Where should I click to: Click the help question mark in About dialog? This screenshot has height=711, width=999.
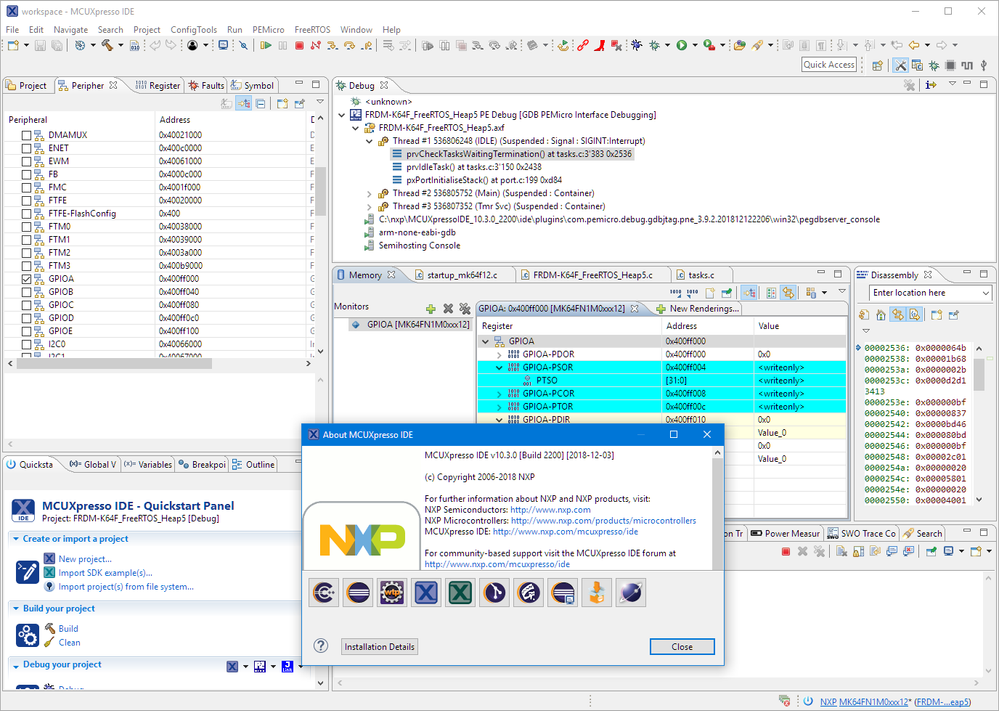click(x=320, y=646)
